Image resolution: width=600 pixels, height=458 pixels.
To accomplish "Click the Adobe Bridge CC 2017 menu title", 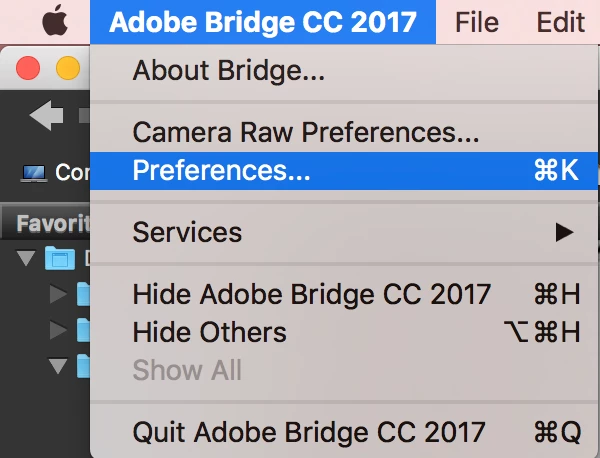I will tap(262, 21).
